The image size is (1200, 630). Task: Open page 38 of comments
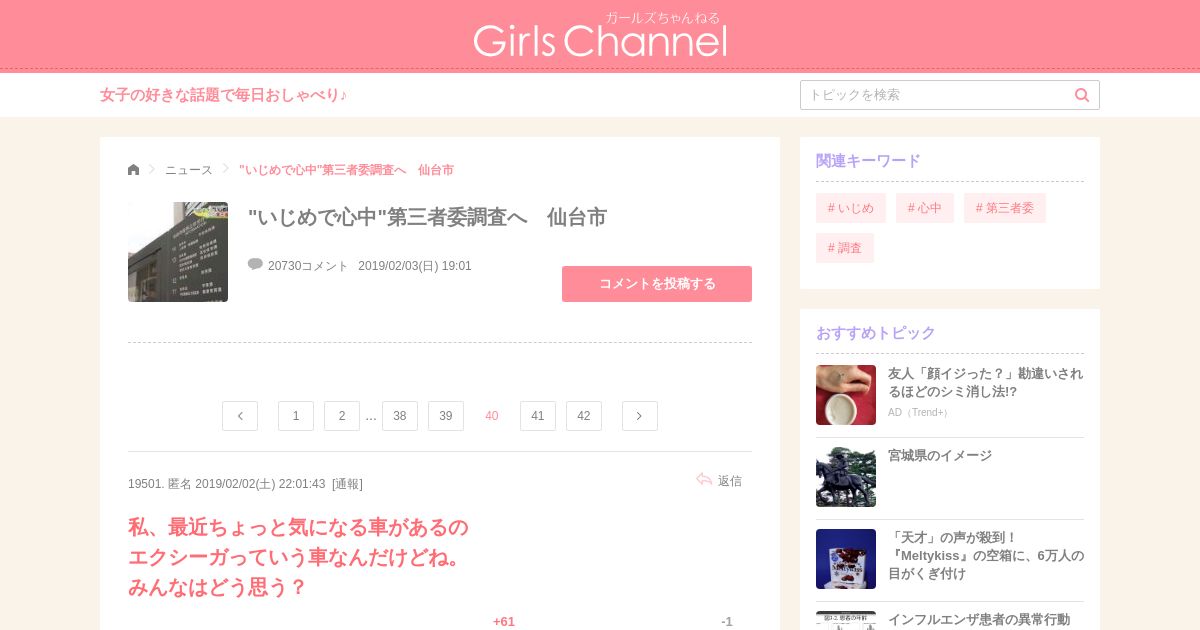400,416
